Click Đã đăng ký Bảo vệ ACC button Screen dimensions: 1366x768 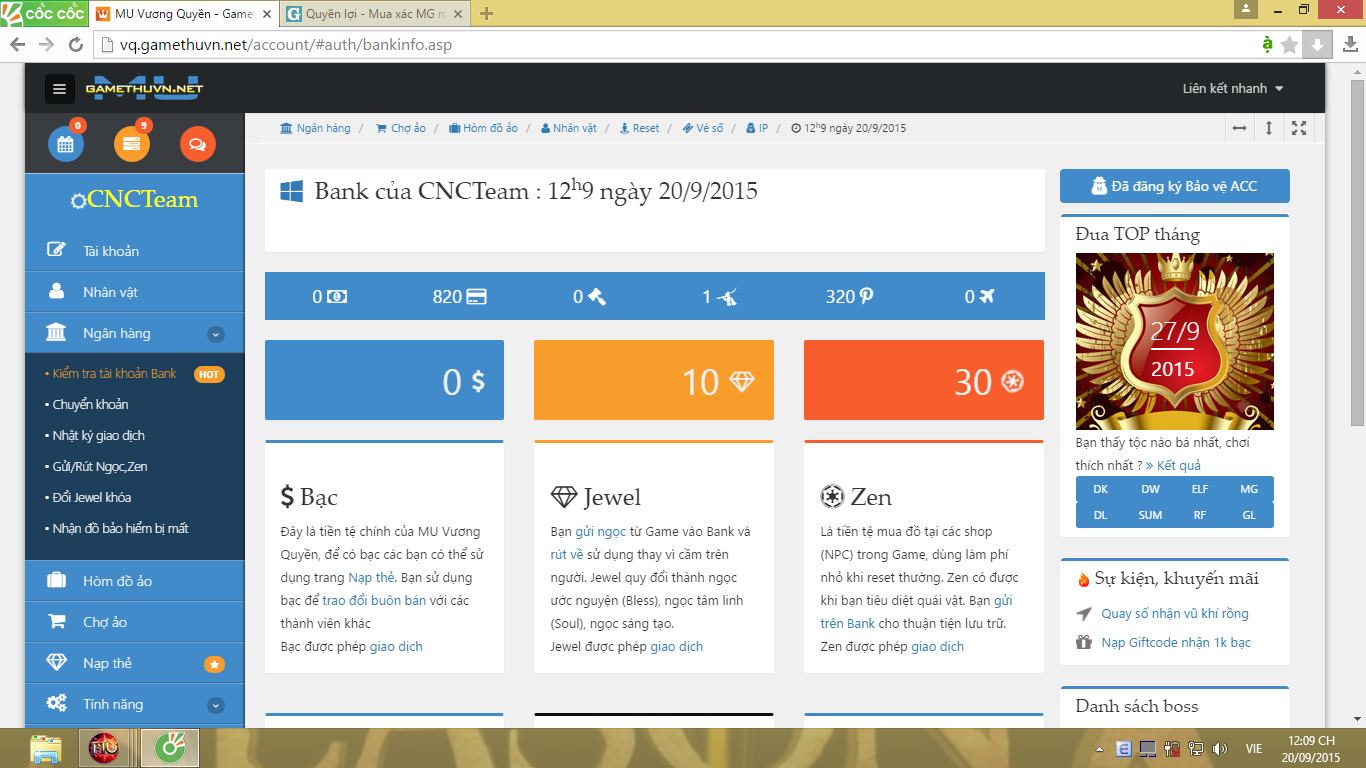[1175, 186]
